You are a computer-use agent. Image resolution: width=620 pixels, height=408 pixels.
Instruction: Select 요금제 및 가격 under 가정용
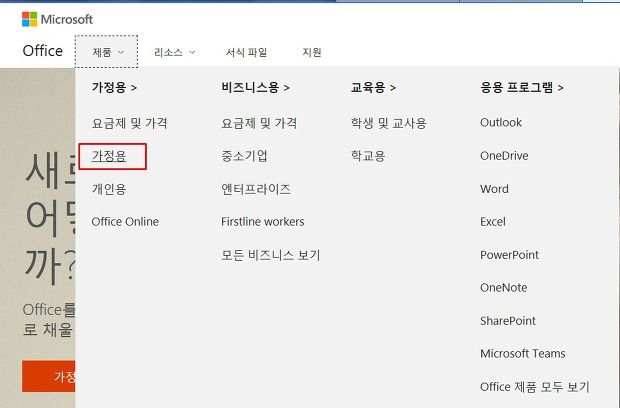pos(129,123)
